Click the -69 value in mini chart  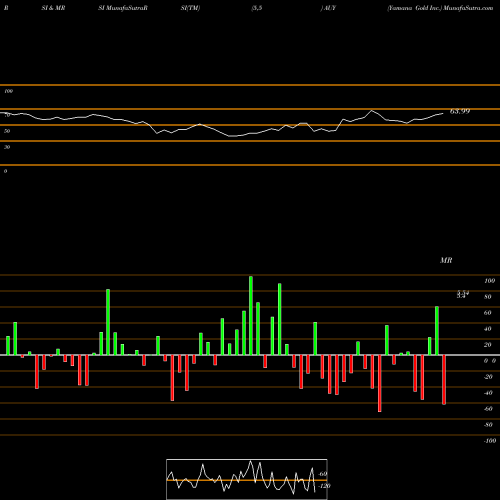coord(323,474)
